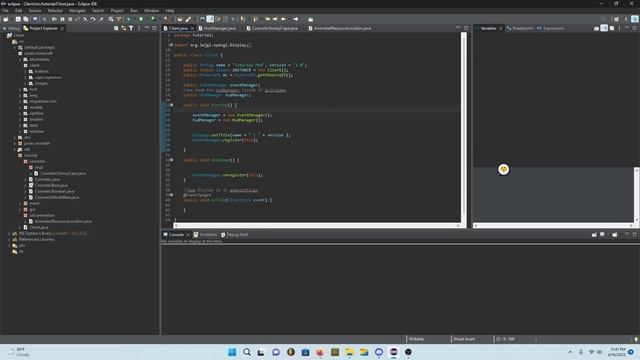640x360 pixels.
Task: Click the Save toolbar icon
Action: 18,19
